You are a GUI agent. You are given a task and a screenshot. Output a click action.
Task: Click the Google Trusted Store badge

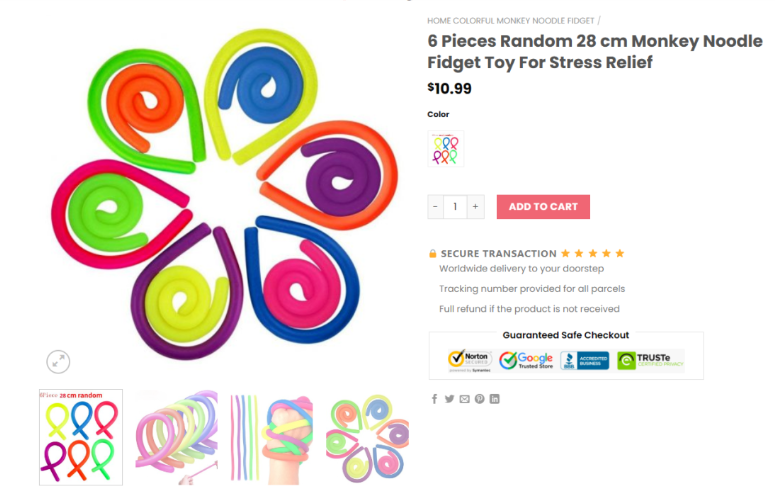[526, 360]
